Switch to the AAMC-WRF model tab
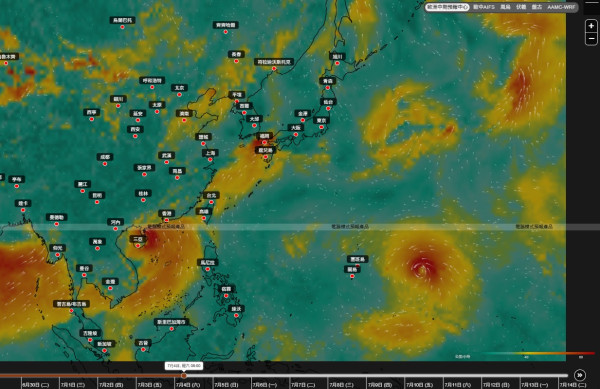This screenshot has width=600, height=389. tap(561, 7)
